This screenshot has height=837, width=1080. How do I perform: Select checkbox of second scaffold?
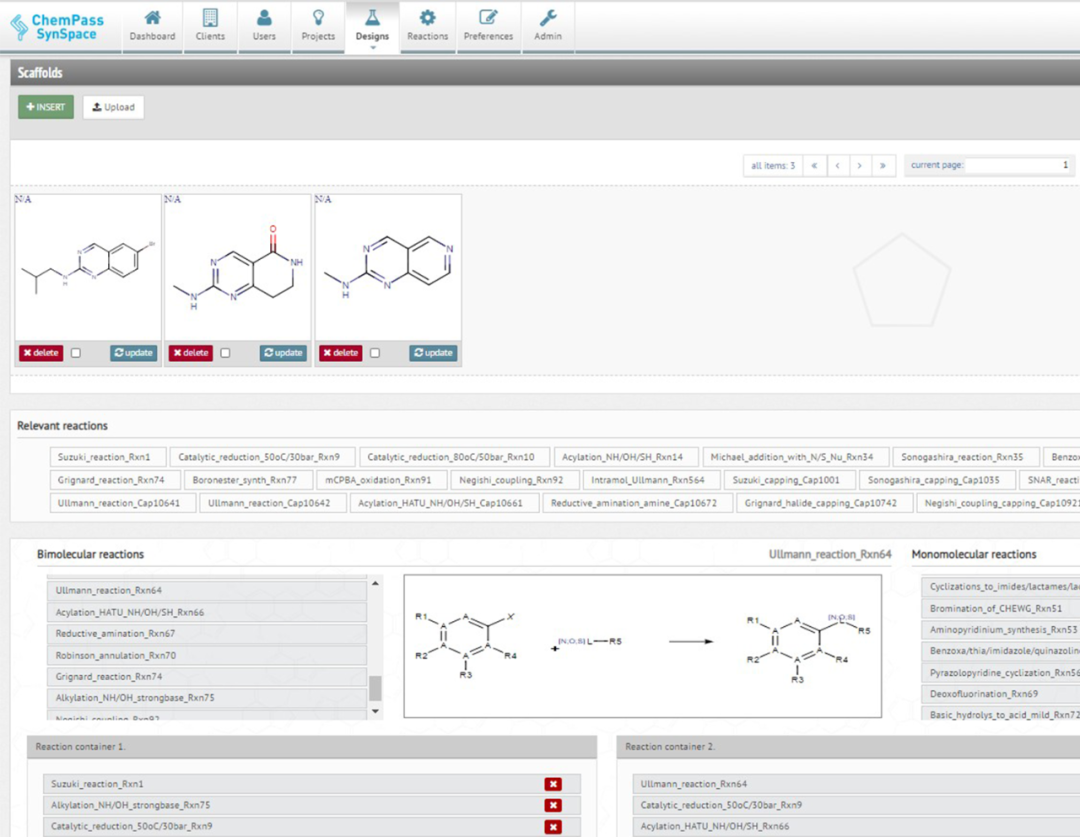tap(226, 353)
